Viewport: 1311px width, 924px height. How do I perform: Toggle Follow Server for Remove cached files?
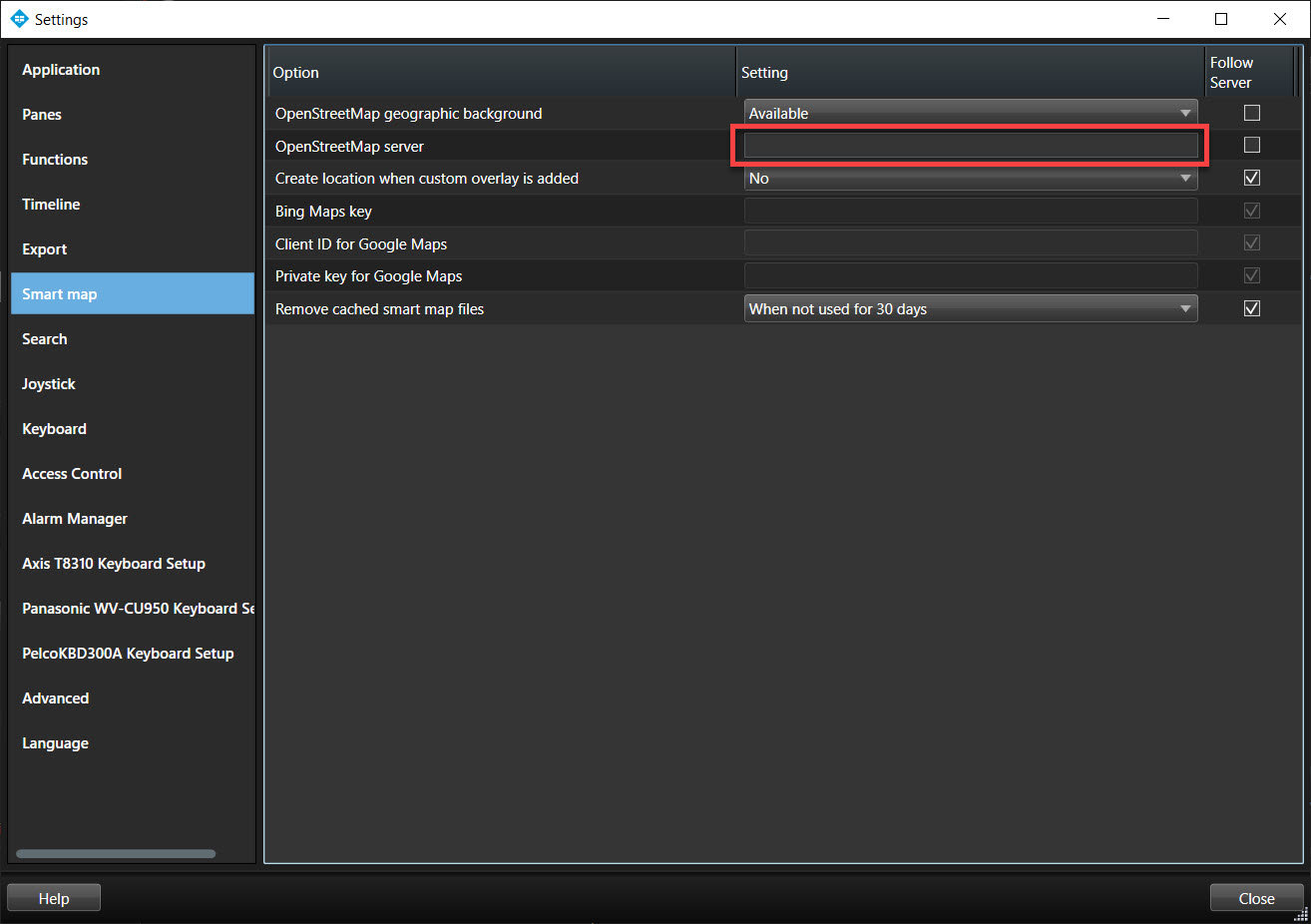pyautogui.click(x=1251, y=308)
